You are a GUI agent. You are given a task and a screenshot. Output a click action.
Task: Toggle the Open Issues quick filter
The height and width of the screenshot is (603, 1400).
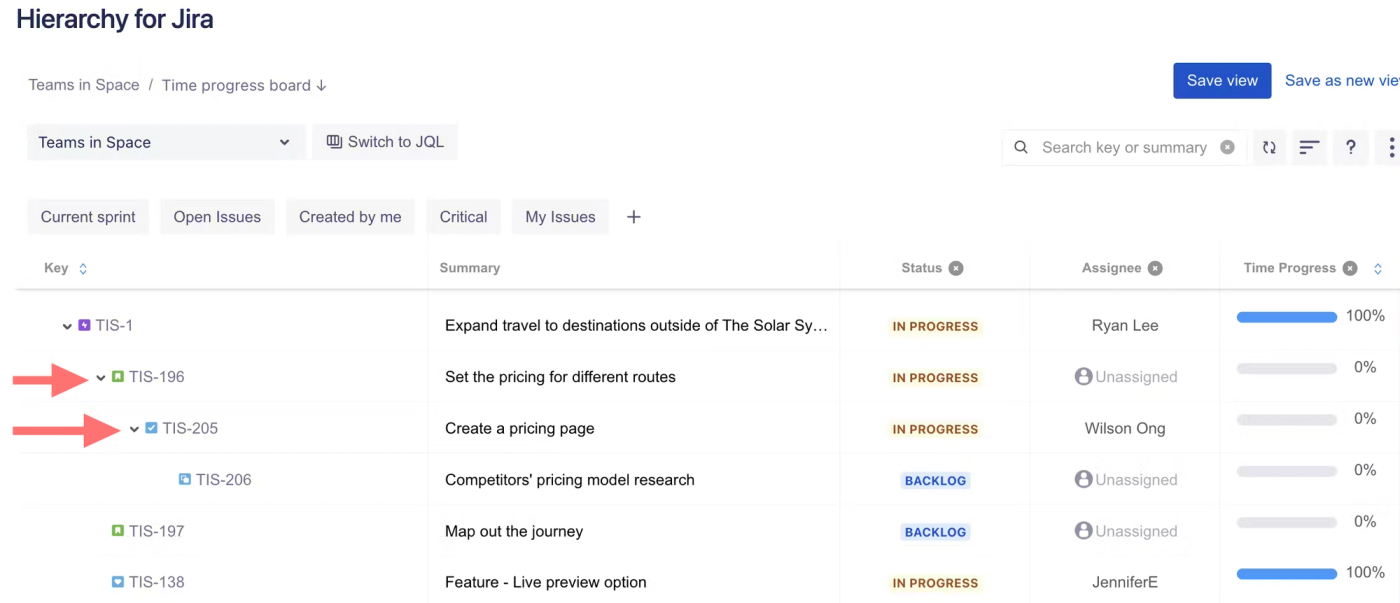(217, 217)
